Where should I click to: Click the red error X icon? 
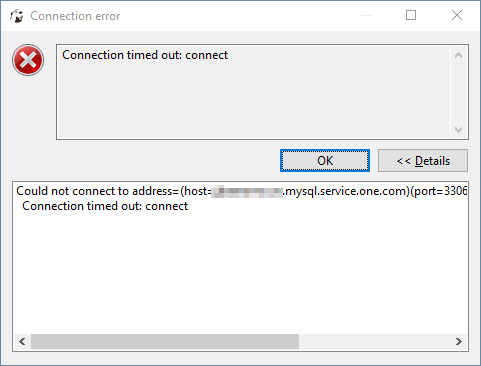click(28, 60)
